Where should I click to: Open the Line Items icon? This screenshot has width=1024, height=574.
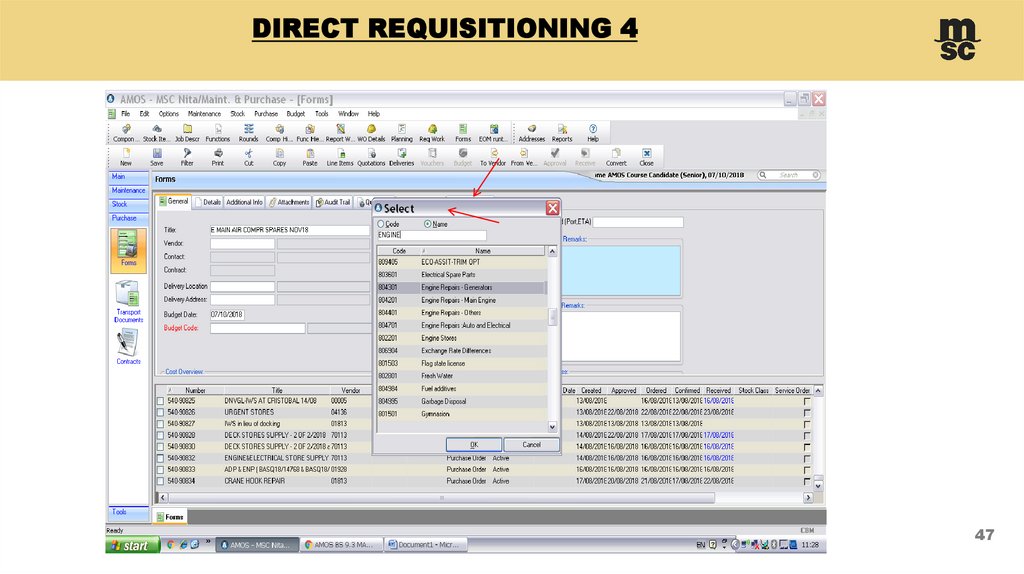pos(340,157)
